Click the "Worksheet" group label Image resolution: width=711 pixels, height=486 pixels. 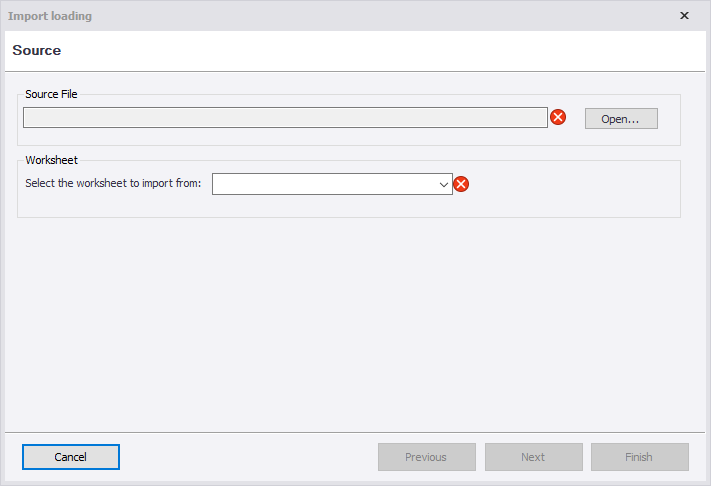click(x=51, y=160)
